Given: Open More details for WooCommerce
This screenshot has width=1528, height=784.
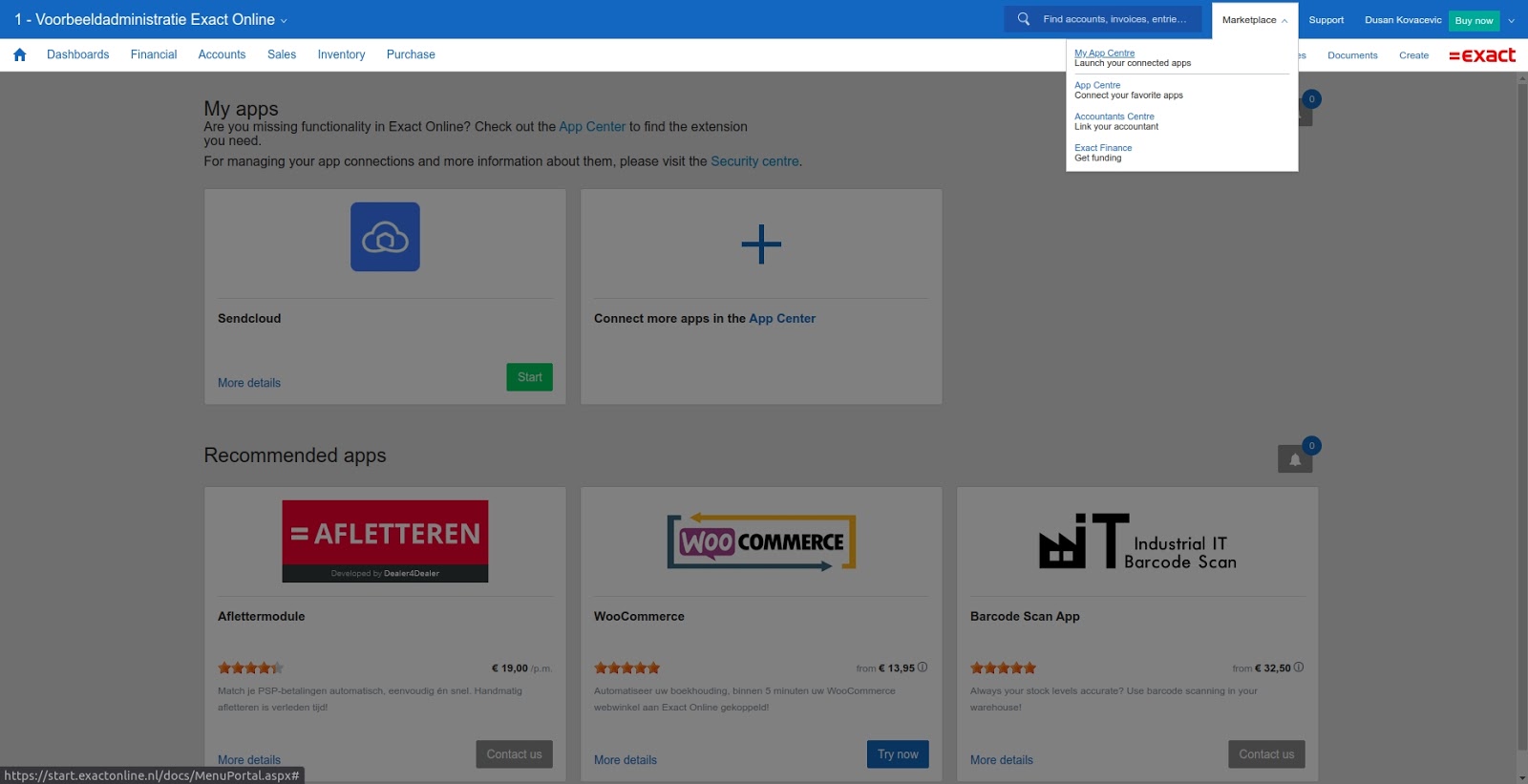Looking at the screenshot, I should tap(626, 760).
